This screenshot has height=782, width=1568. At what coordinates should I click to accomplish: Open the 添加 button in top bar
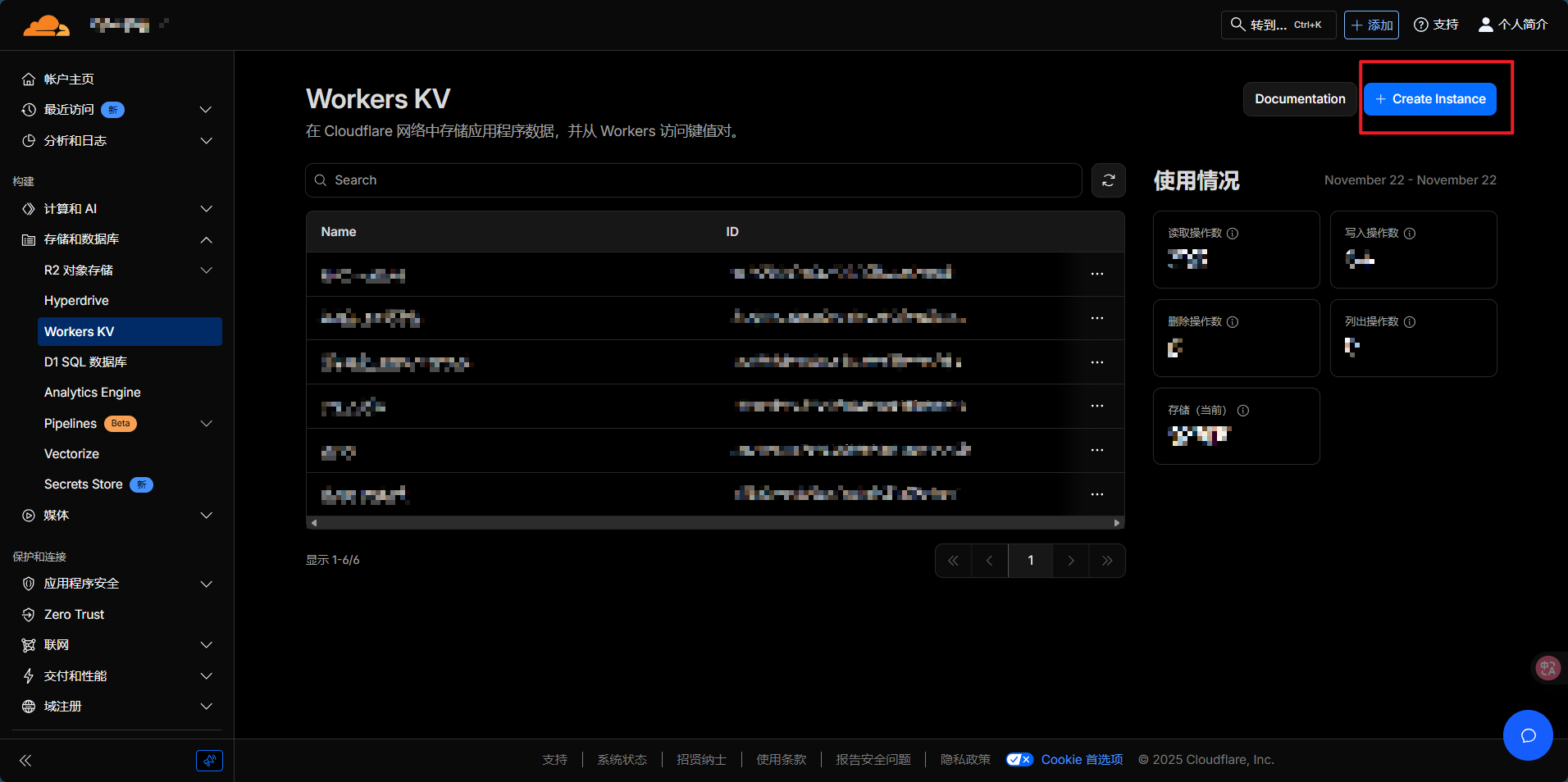coord(1371,25)
